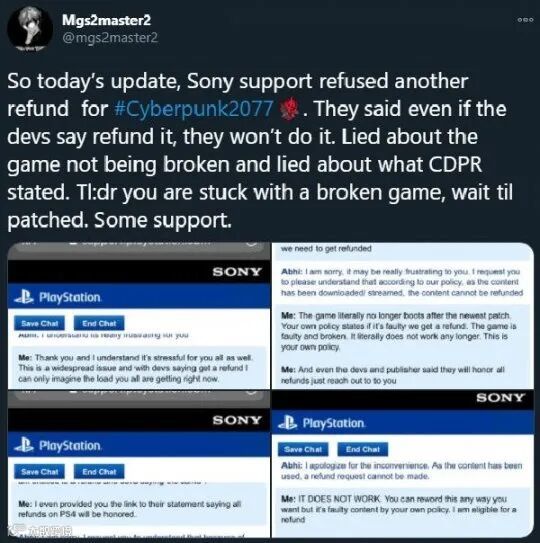The height and width of the screenshot is (543, 540).
Task: Click the red Cyberpunk emoji after the hashtag
Action: coord(290,109)
